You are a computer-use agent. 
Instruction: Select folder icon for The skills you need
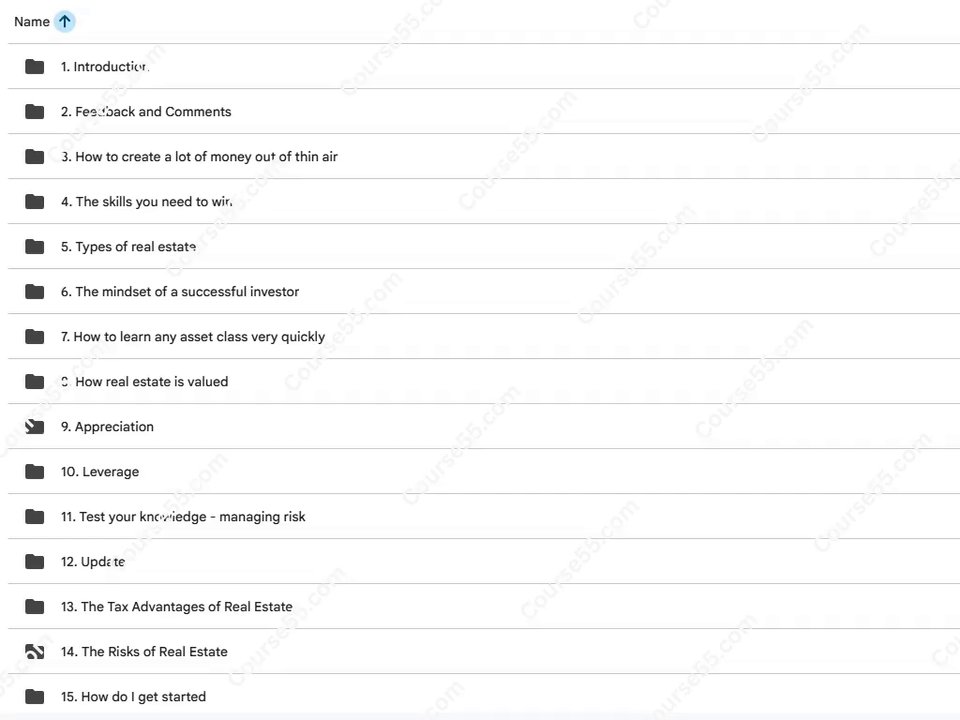pyautogui.click(x=34, y=201)
